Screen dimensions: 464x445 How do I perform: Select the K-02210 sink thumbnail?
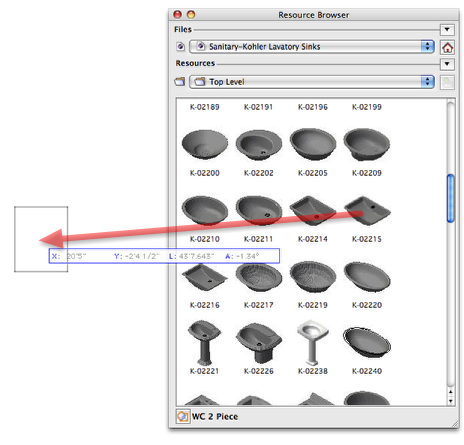[x=205, y=210]
